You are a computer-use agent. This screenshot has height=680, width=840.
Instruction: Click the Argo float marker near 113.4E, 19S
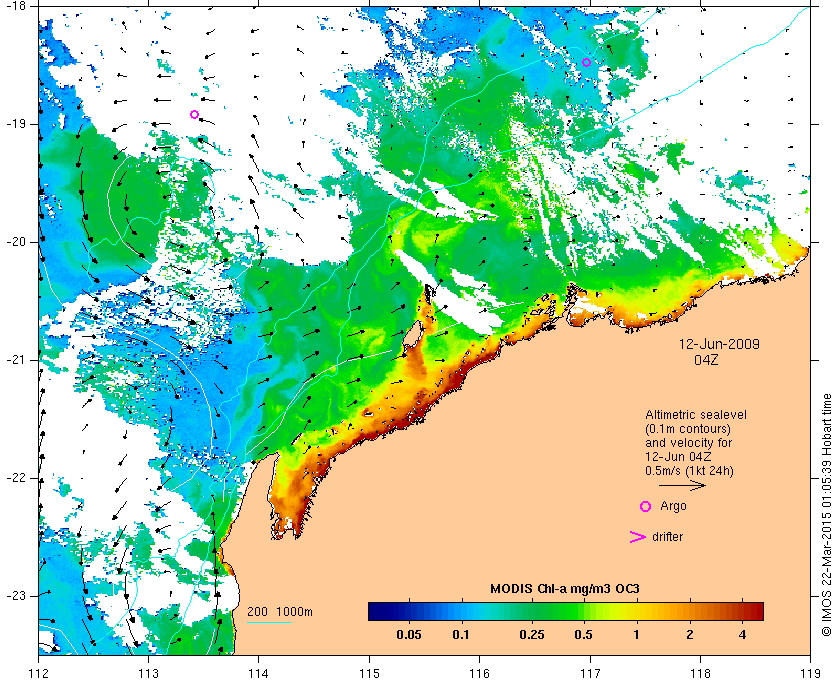coord(194,114)
